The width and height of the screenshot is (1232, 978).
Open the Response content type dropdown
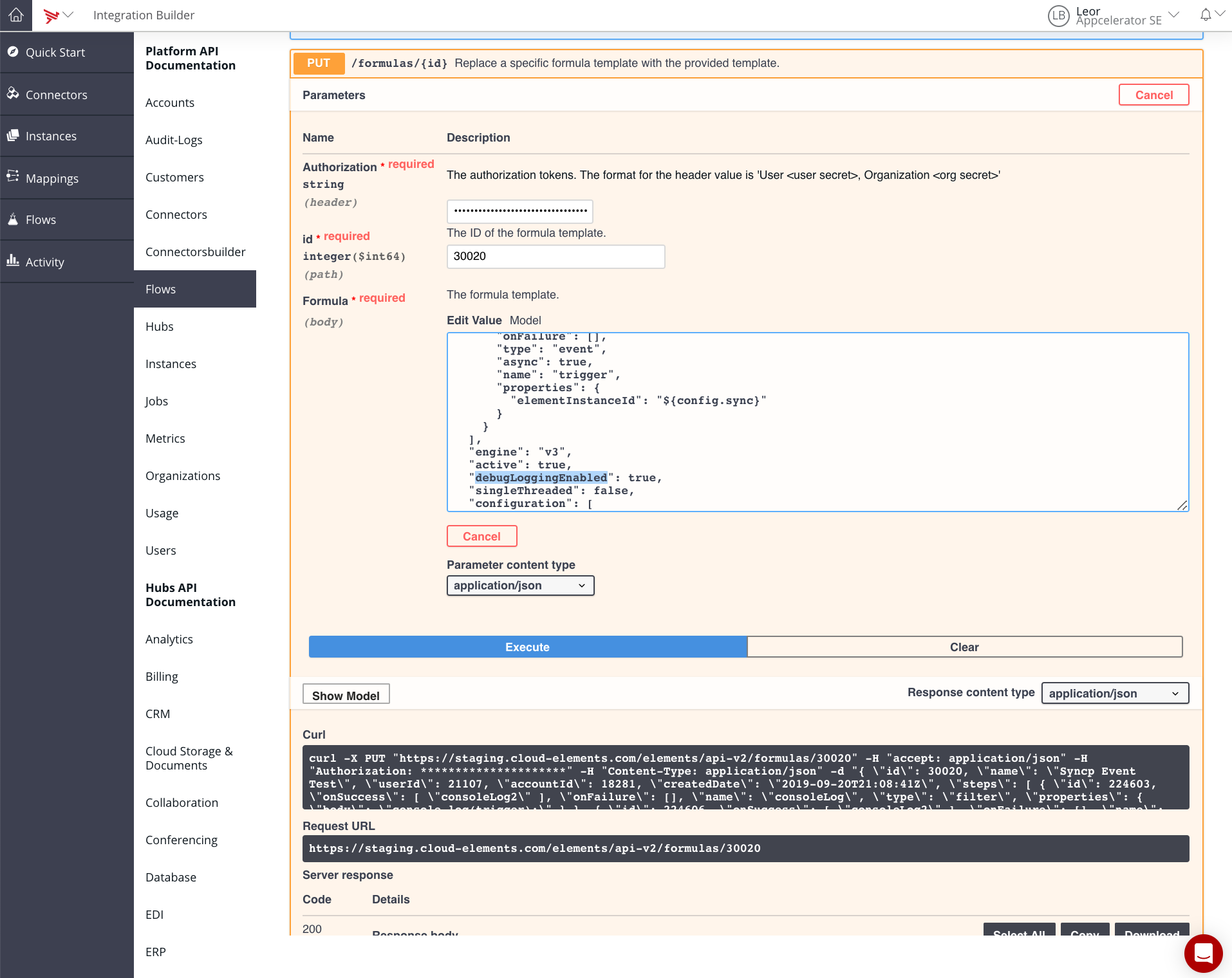coord(1114,693)
